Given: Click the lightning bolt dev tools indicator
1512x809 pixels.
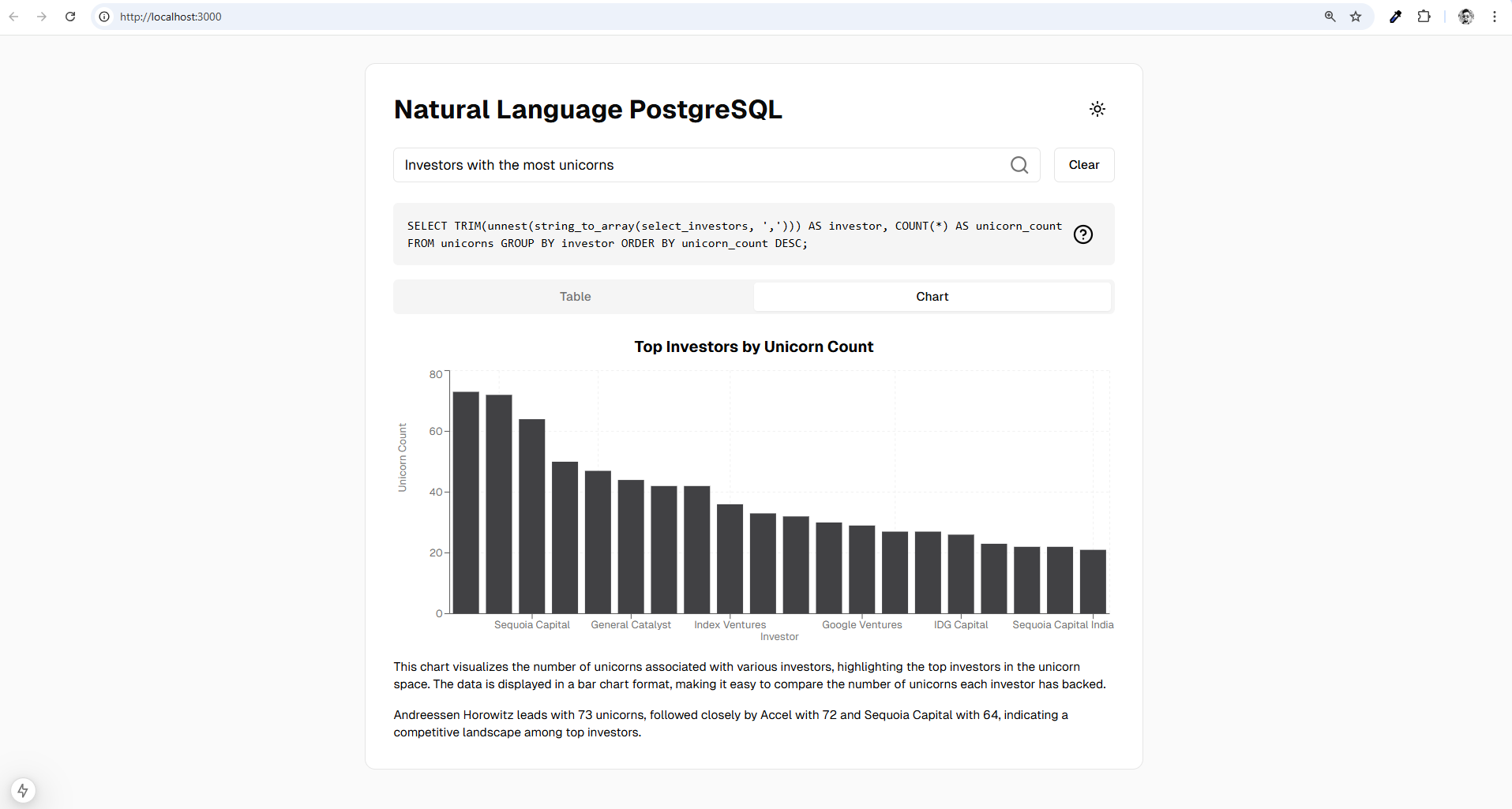Looking at the screenshot, I should tap(23, 790).
